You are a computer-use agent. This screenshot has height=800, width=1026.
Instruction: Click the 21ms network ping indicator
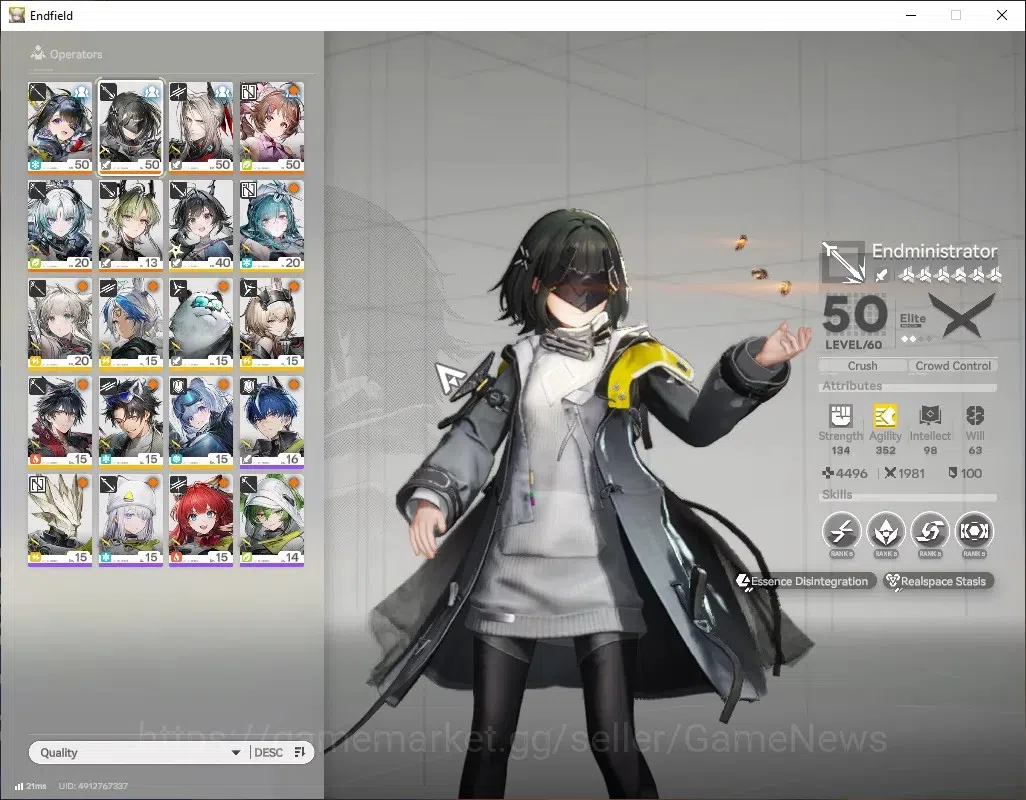(x=31, y=786)
